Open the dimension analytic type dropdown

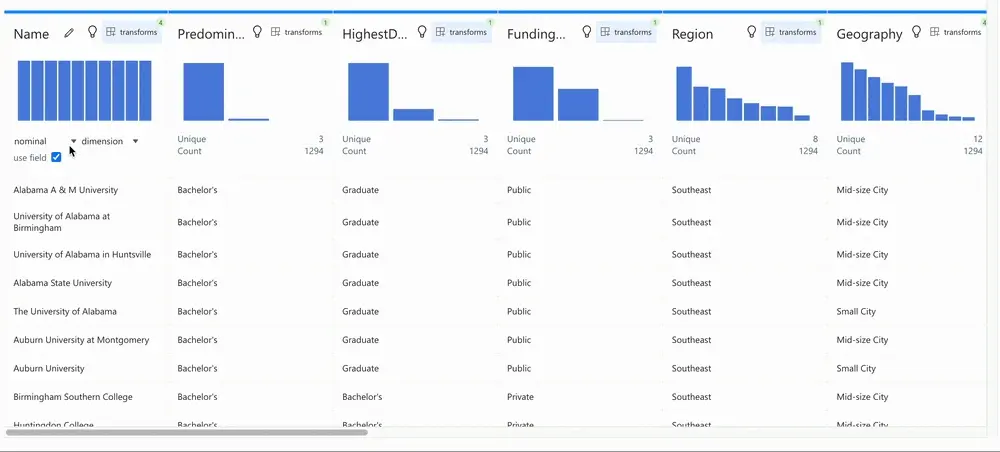click(109, 141)
